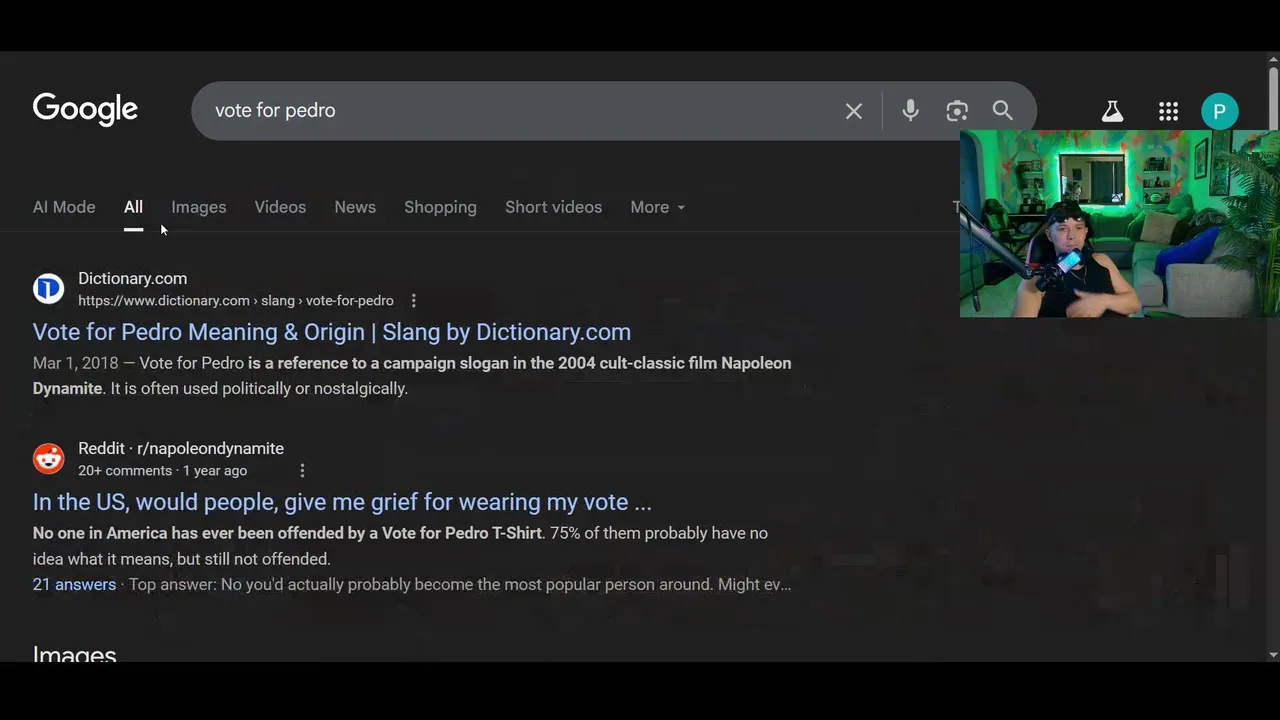Click the Google logo
The width and height of the screenshot is (1280, 720).
click(x=85, y=109)
